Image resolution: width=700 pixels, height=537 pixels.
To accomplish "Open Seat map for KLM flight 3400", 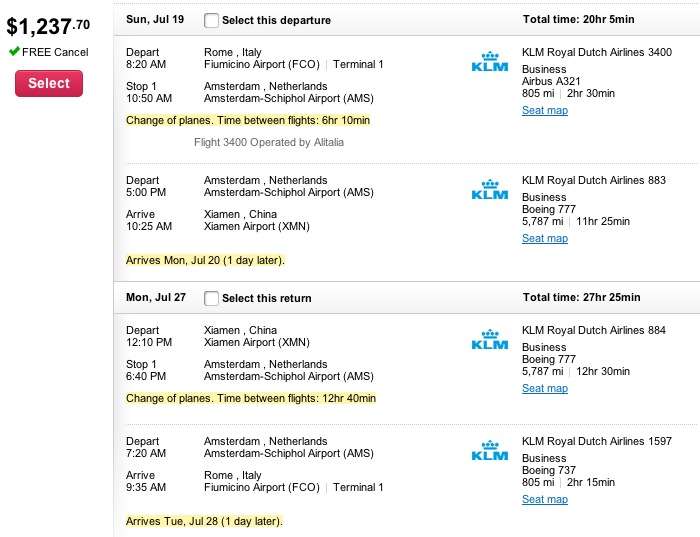I will pos(545,110).
